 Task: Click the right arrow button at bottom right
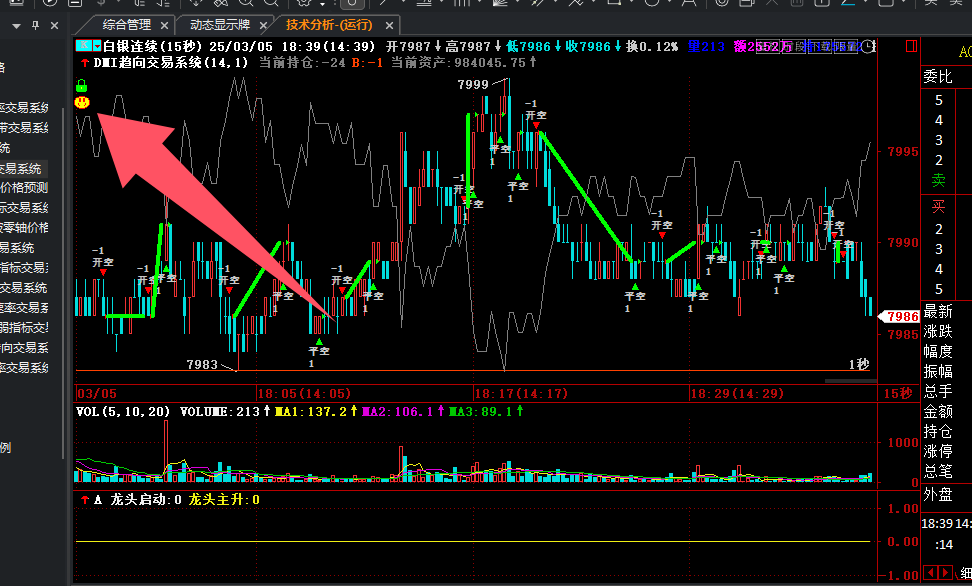click(x=946, y=572)
